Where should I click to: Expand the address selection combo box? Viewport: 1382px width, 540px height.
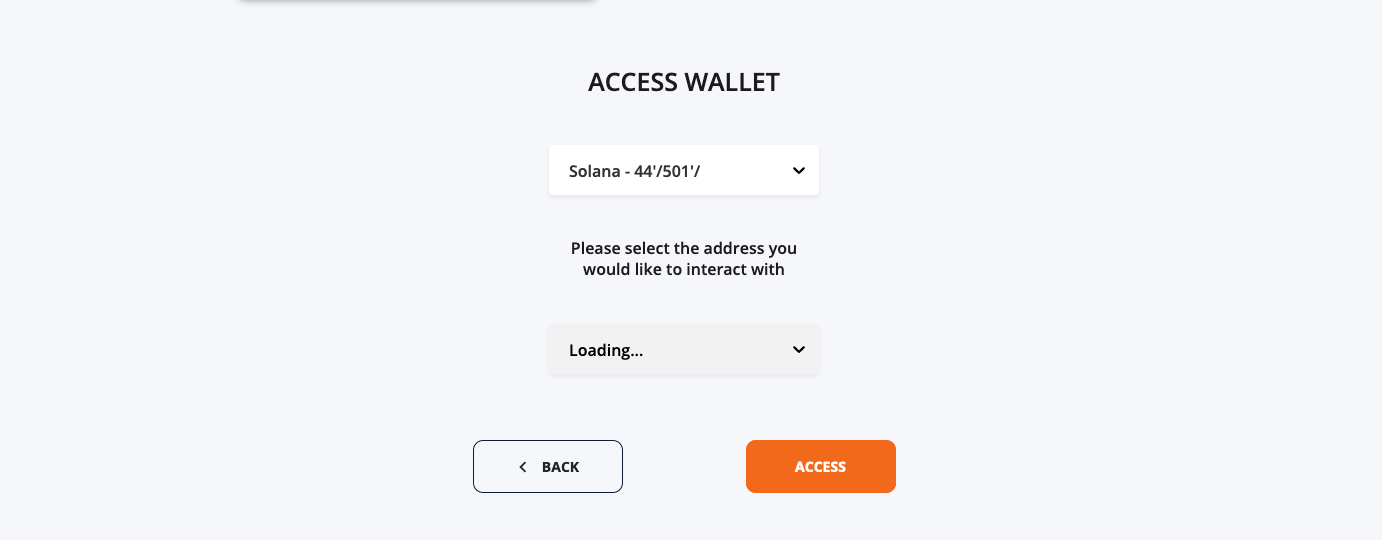684,350
